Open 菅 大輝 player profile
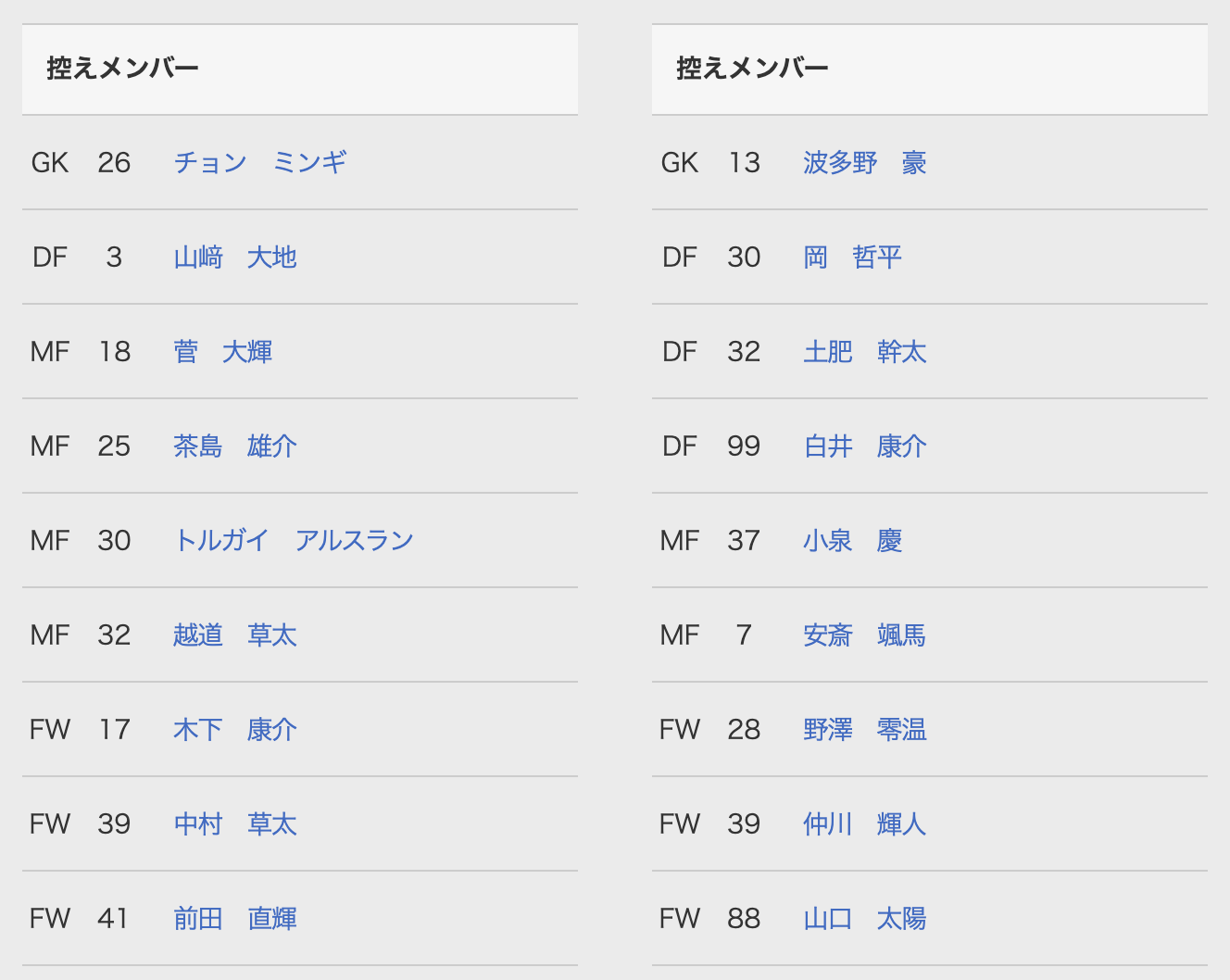 (x=222, y=352)
